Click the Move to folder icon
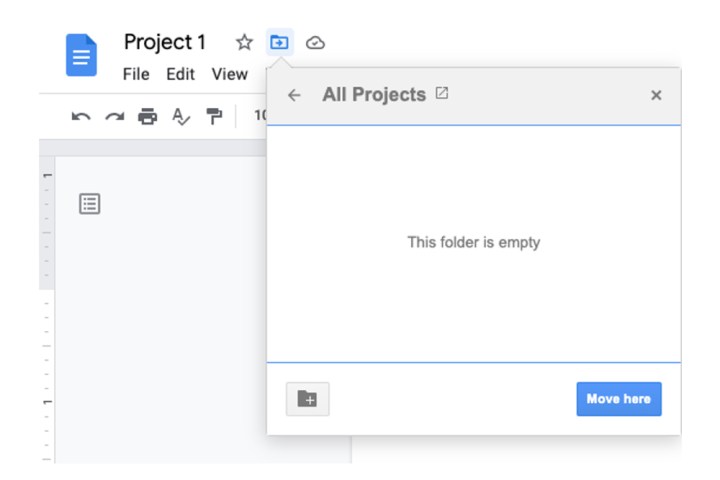The image size is (720, 480). [x=279, y=42]
